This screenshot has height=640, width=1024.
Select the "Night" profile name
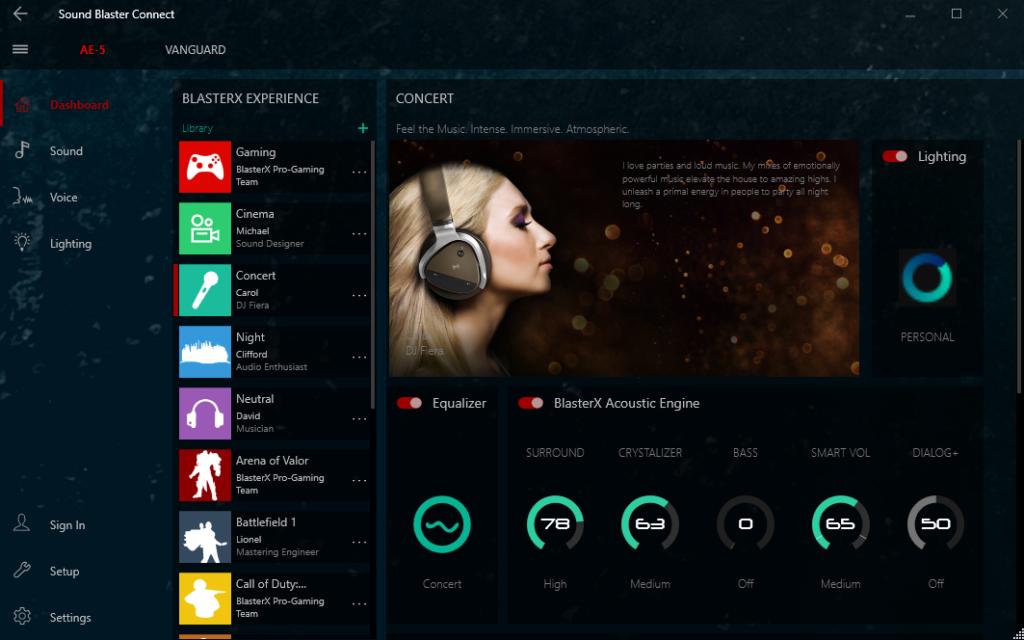(x=250, y=337)
